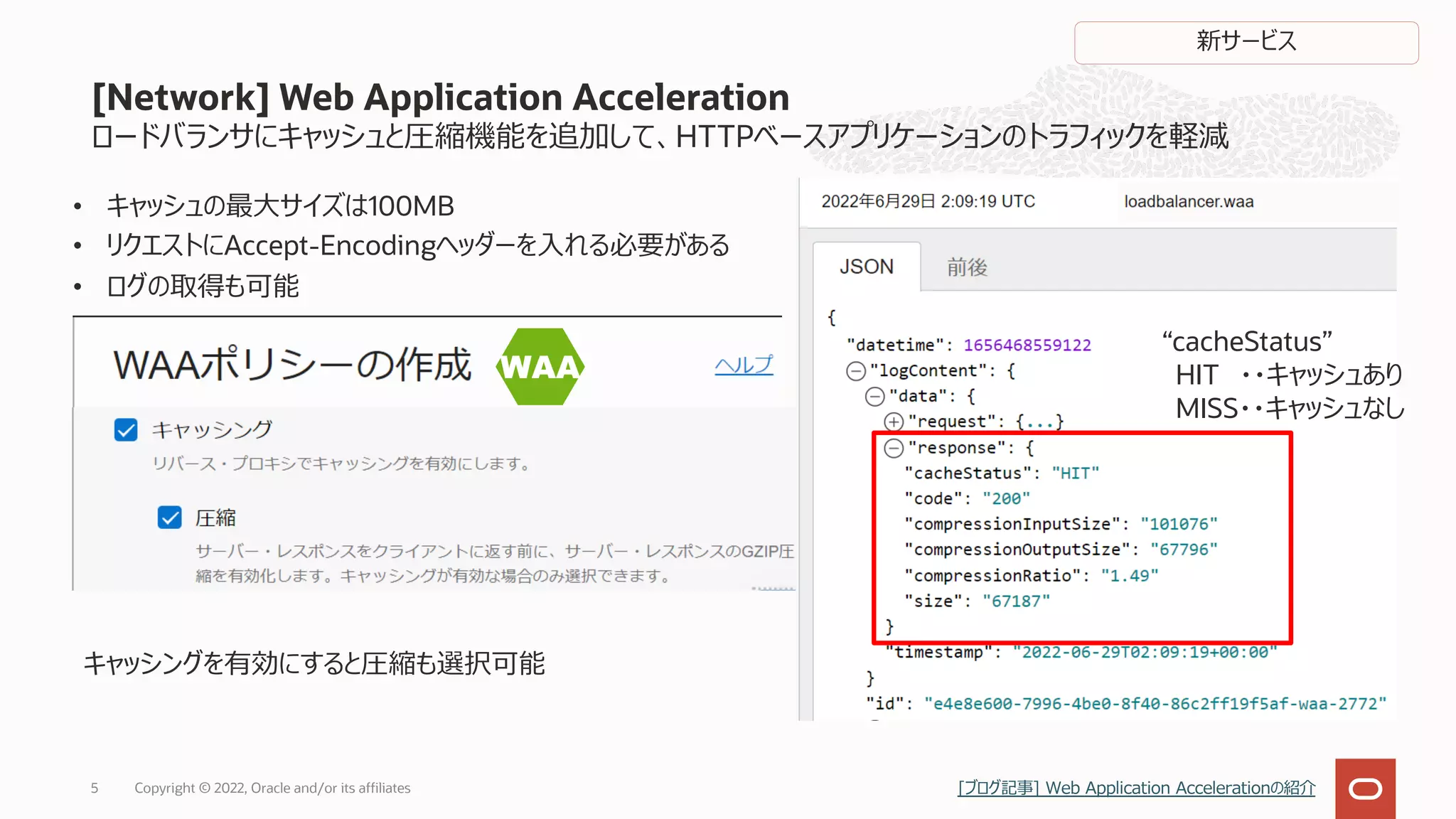Click the Copyright © 2022 Oracle footer text
This screenshot has height=819, width=1456.
[x=272, y=788]
